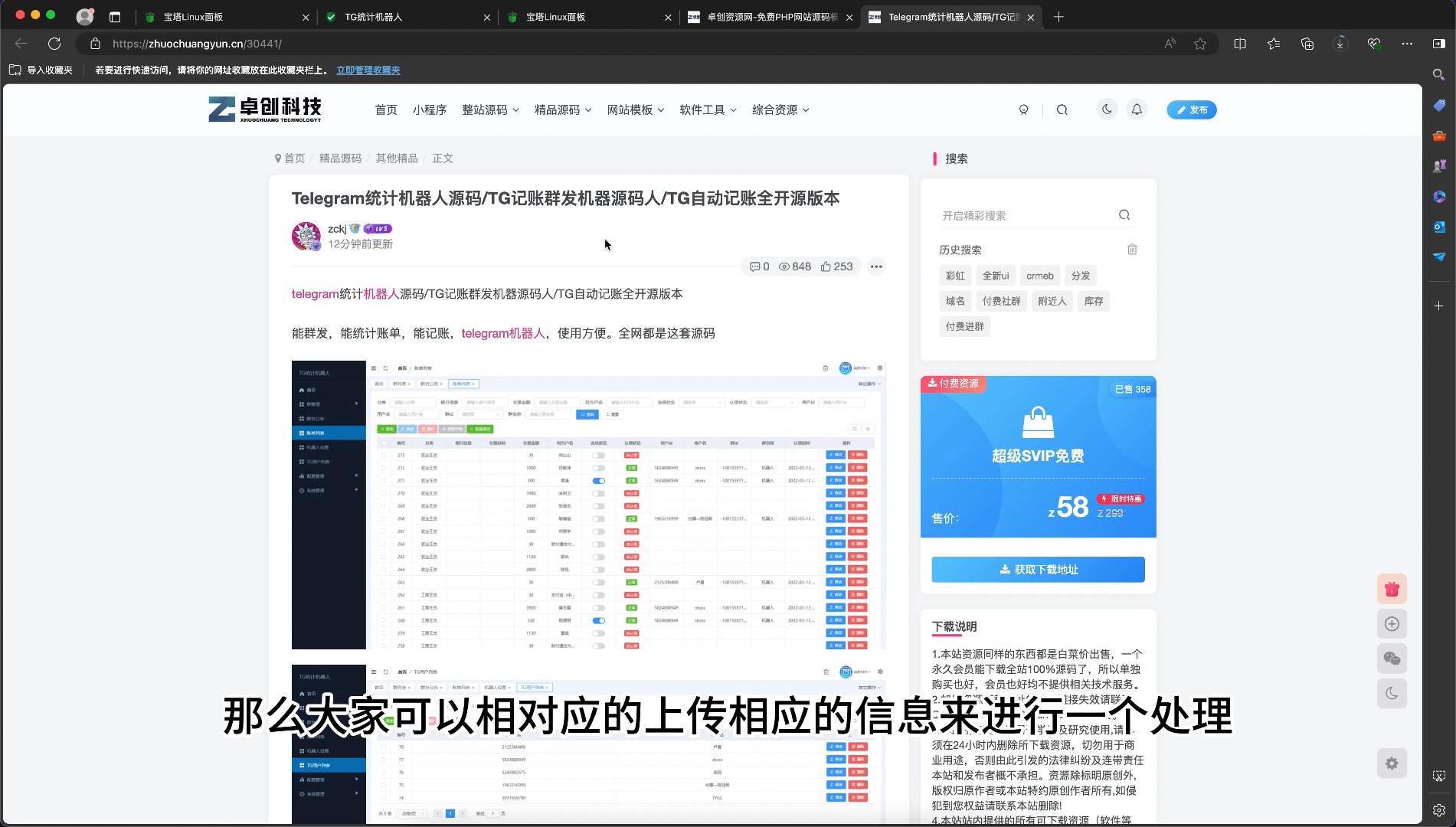Clear search history with the trash icon
Image resolution: width=1456 pixels, height=827 pixels.
tap(1132, 249)
